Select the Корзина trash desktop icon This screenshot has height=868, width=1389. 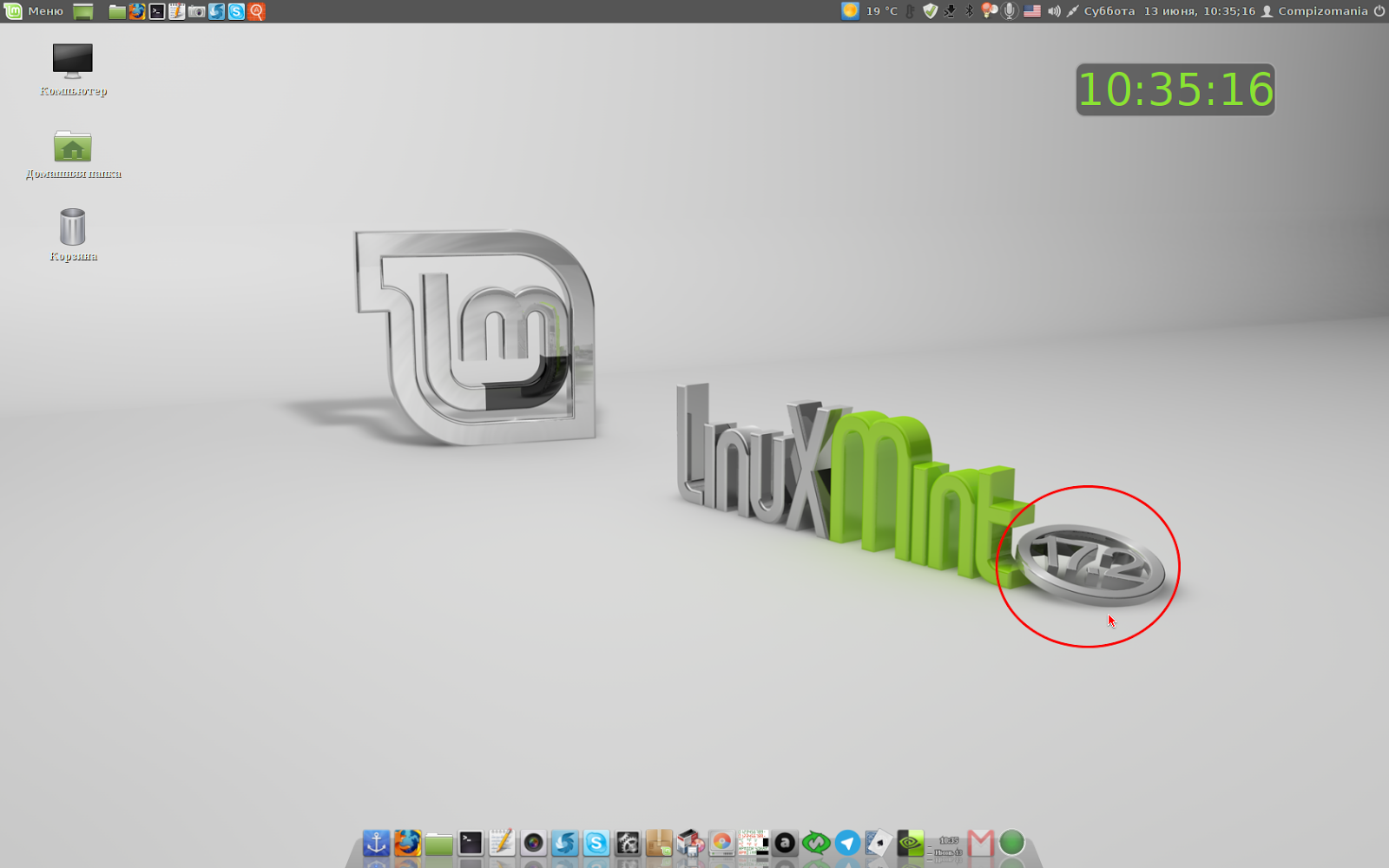[x=73, y=234]
